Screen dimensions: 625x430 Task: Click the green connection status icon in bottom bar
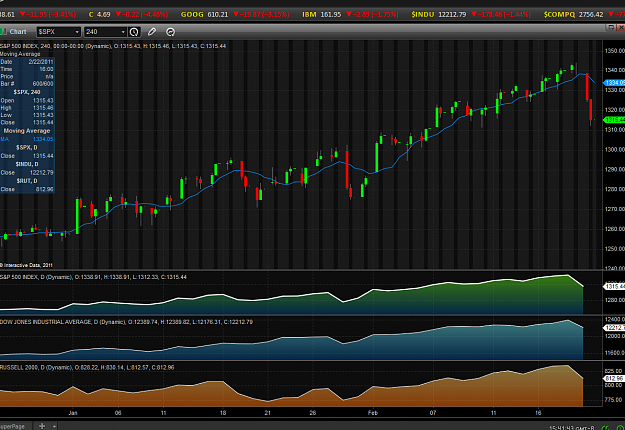tap(605, 428)
